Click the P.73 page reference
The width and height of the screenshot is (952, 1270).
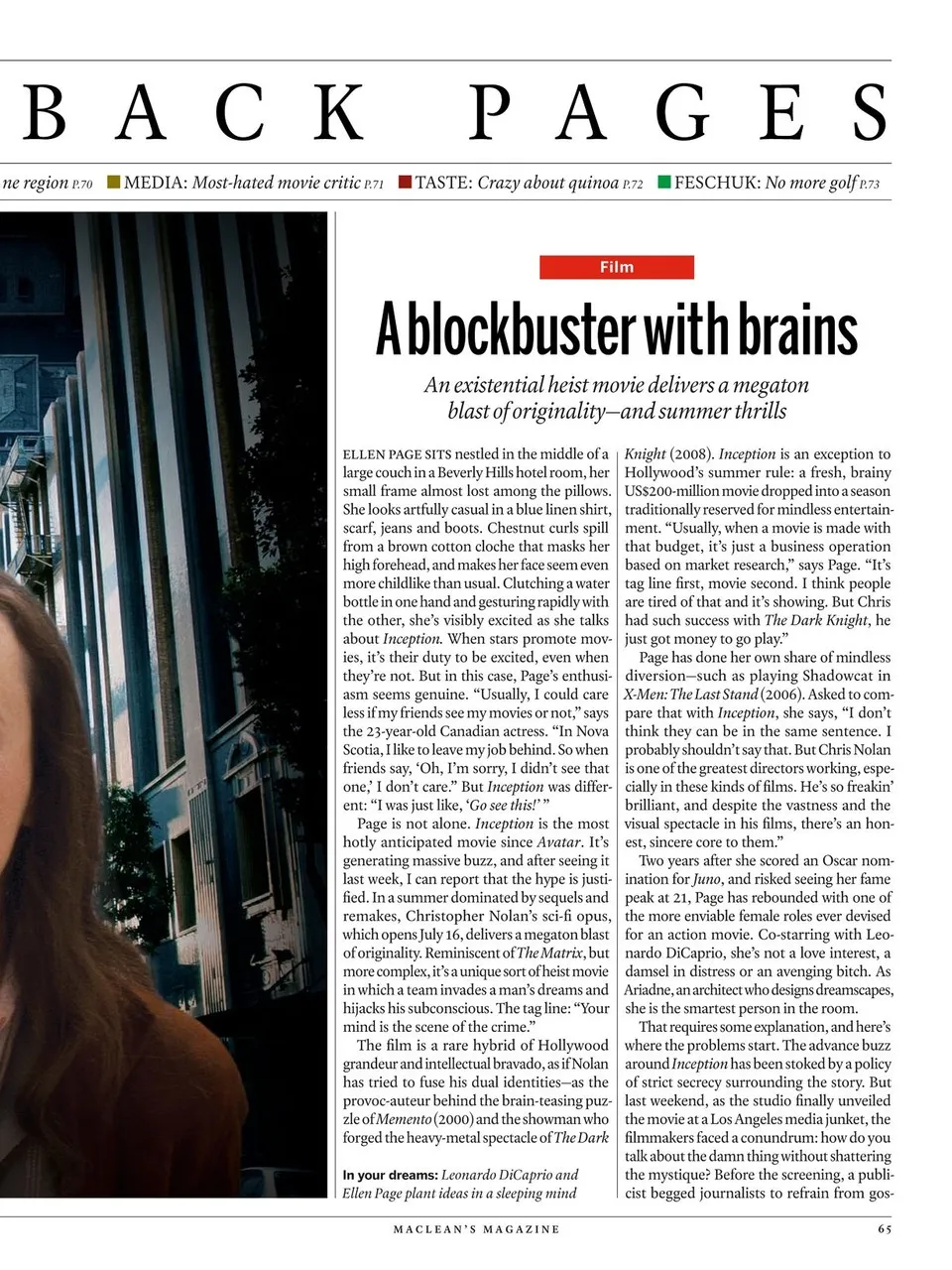pyautogui.click(x=869, y=185)
